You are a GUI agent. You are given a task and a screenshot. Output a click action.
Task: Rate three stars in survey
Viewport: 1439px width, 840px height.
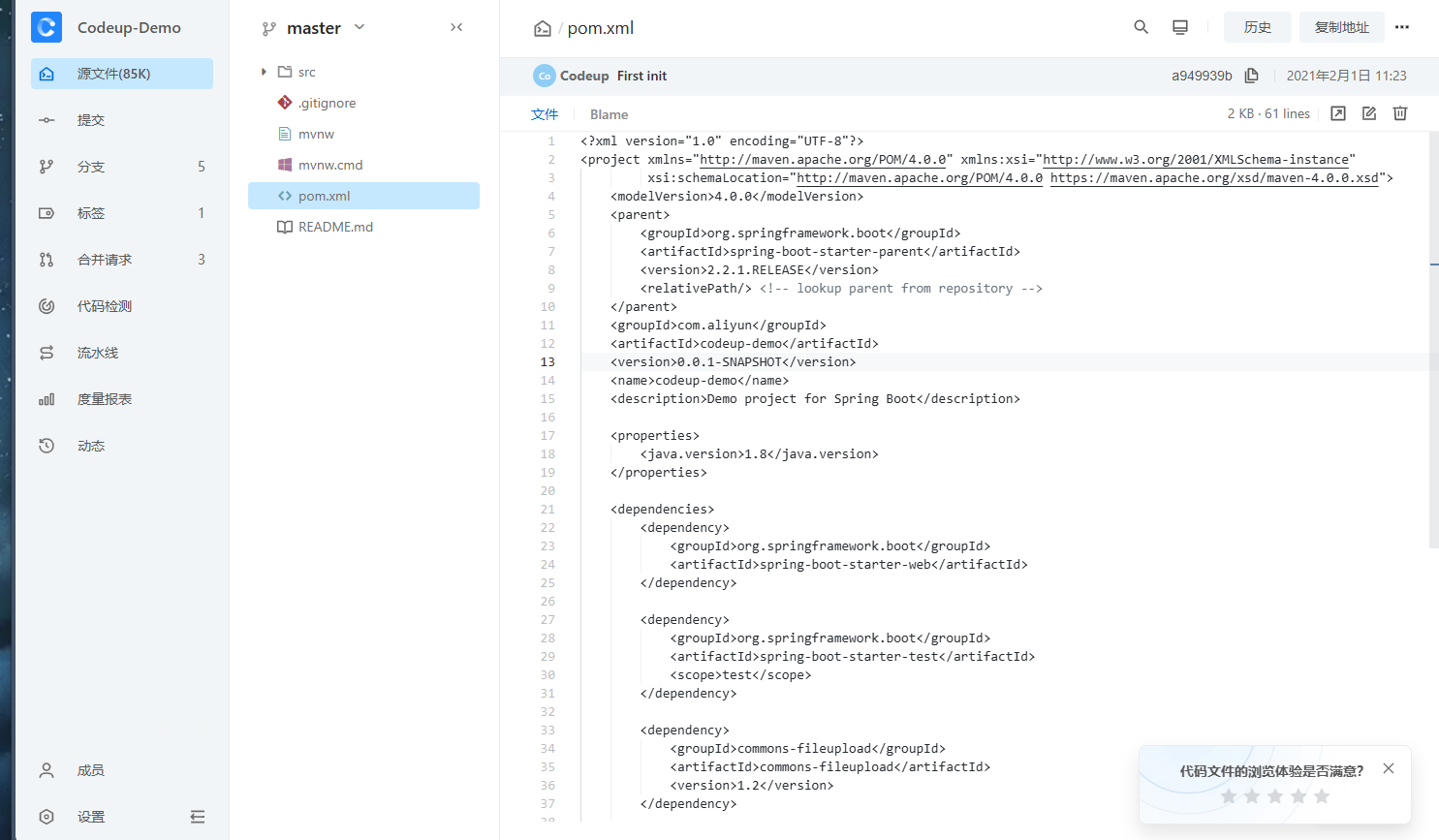click(1275, 796)
